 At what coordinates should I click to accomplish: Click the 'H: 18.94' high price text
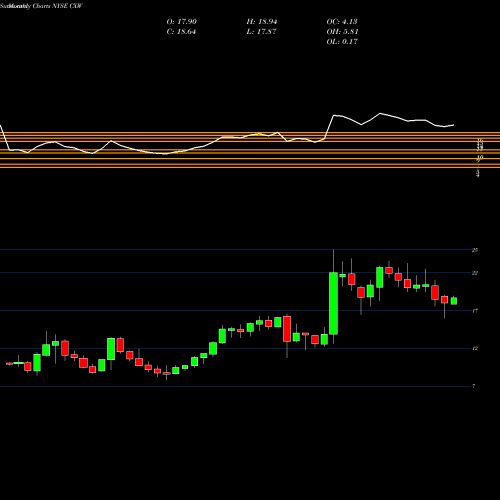point(262,22)
